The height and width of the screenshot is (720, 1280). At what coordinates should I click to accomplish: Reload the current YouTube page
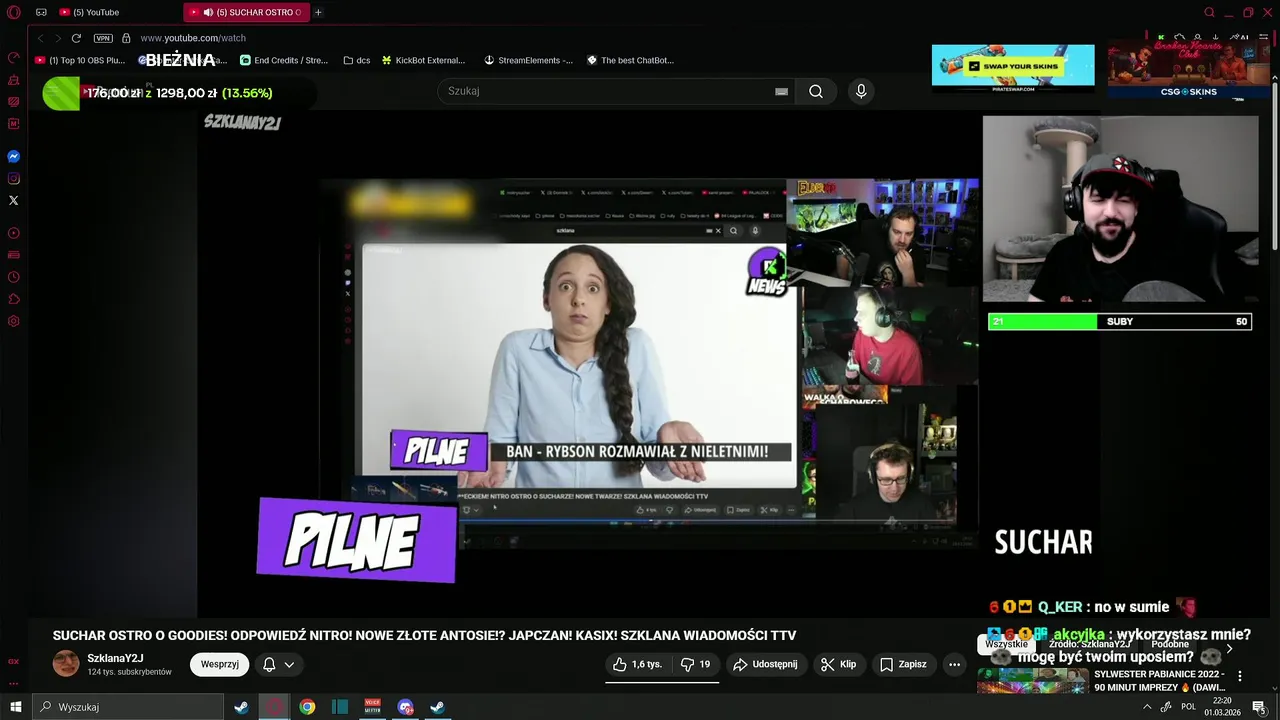coord(76,38)
